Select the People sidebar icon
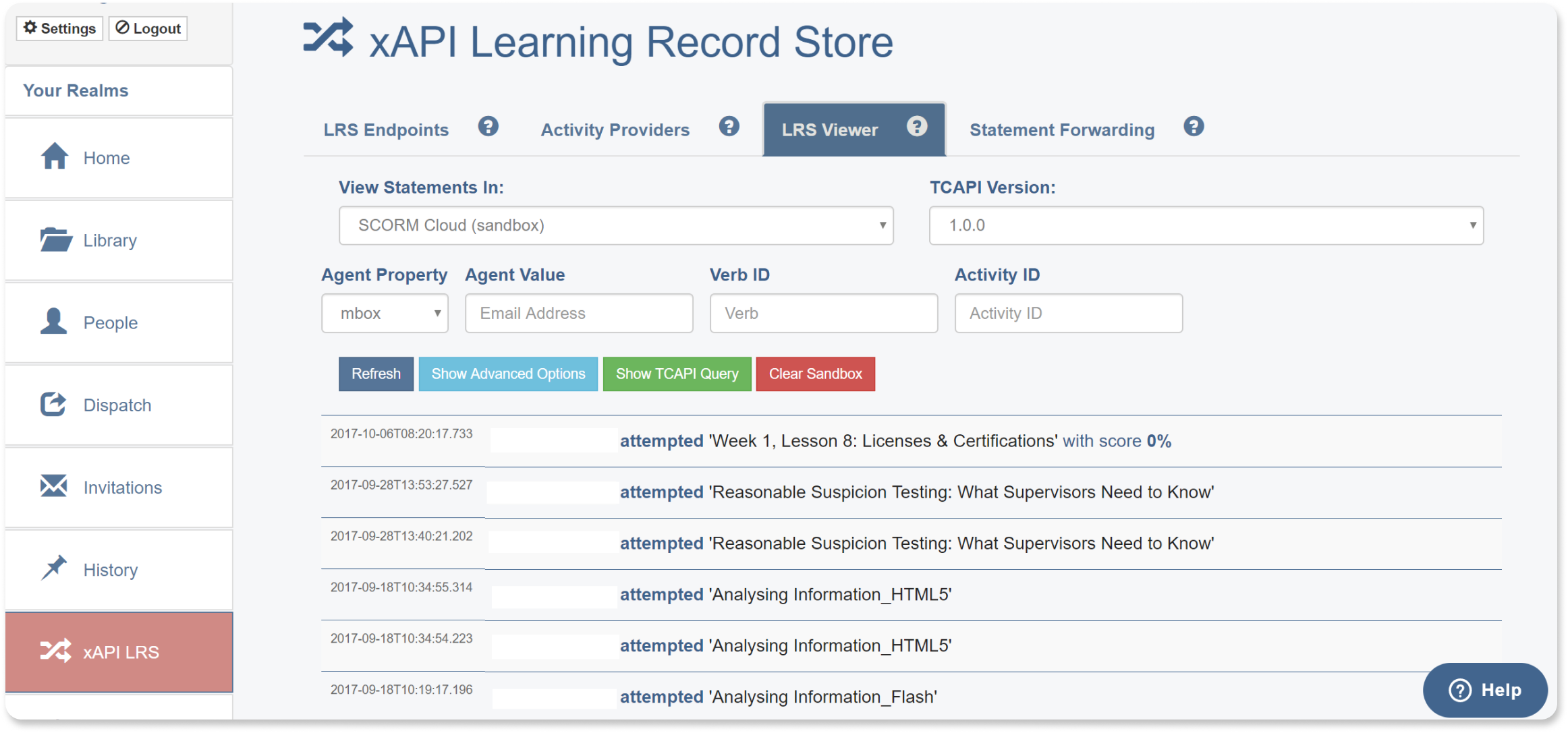The image size is (1568, 733). pyautogui.click(x=55, y=322)
